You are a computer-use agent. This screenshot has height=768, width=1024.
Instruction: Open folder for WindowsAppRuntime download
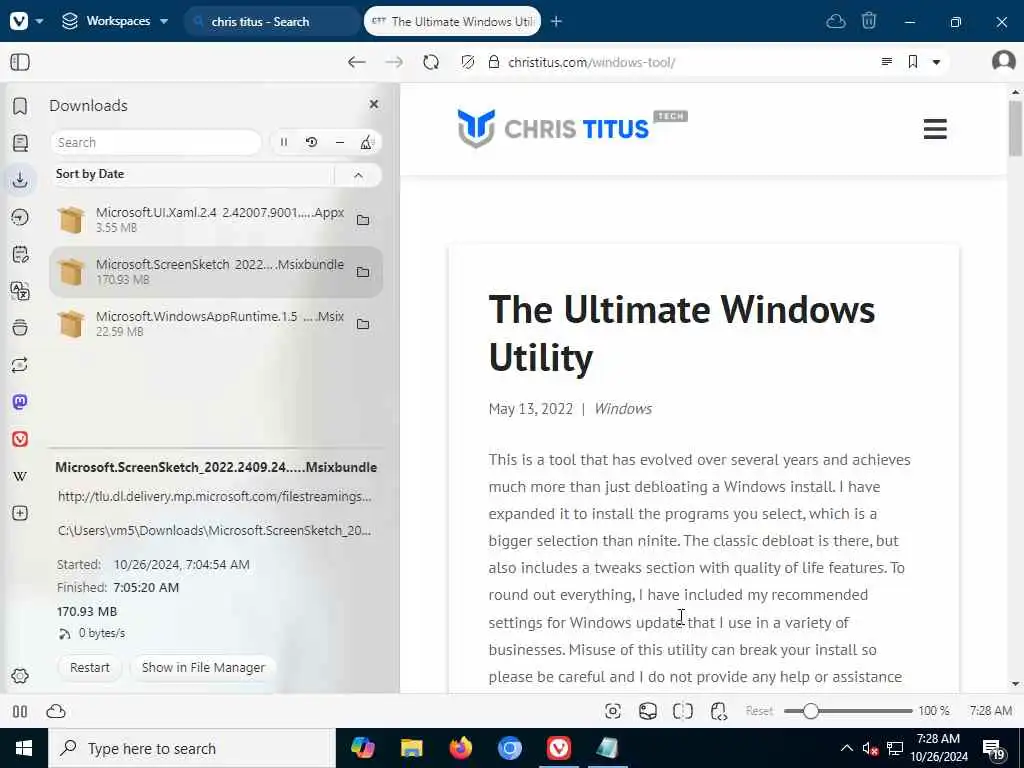[x=363, y=325]
